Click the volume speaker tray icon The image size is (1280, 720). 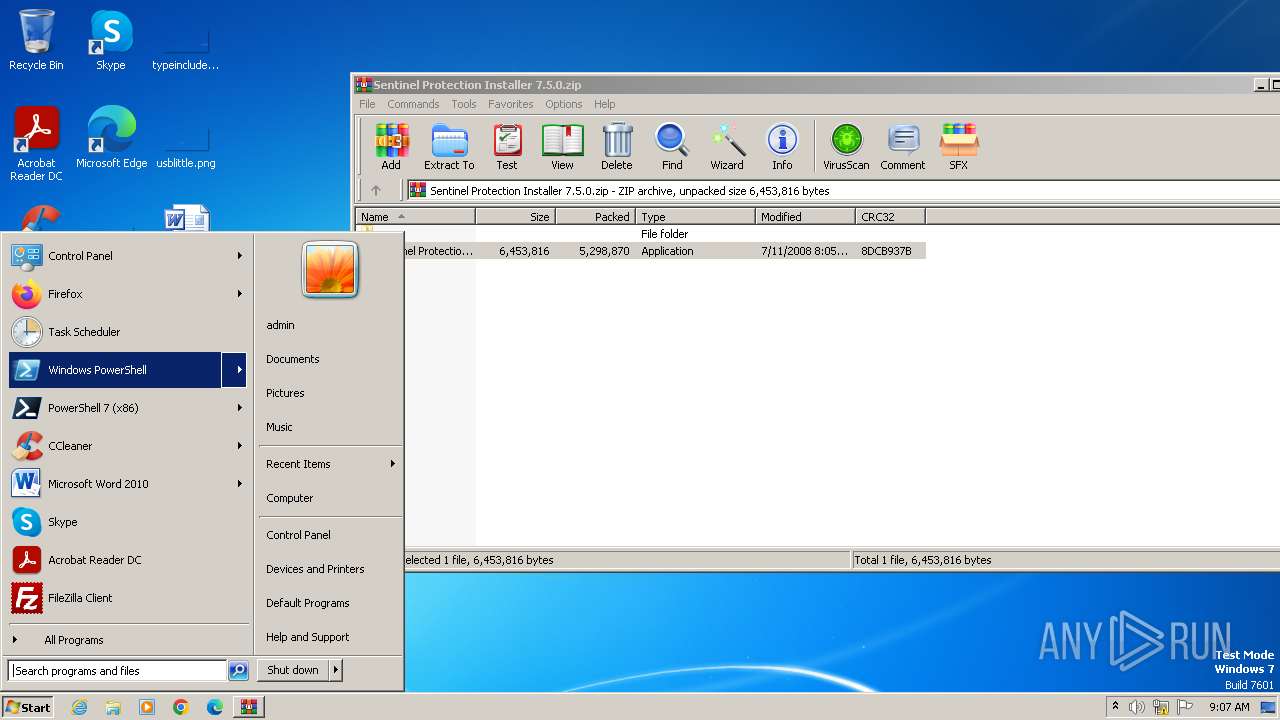pyautogui.click(x=1137, y=707)
